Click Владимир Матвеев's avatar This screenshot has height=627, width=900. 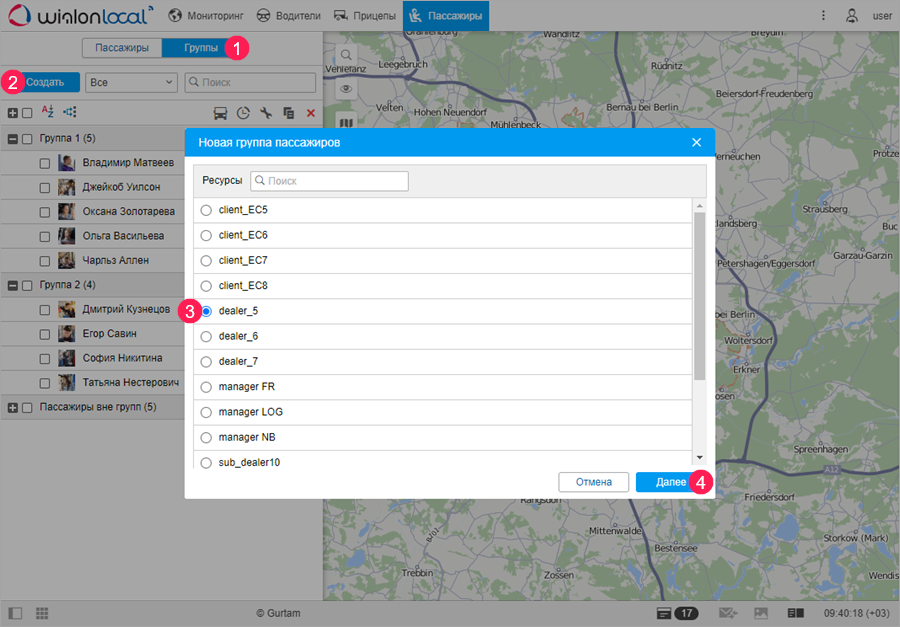coord(67,163)
